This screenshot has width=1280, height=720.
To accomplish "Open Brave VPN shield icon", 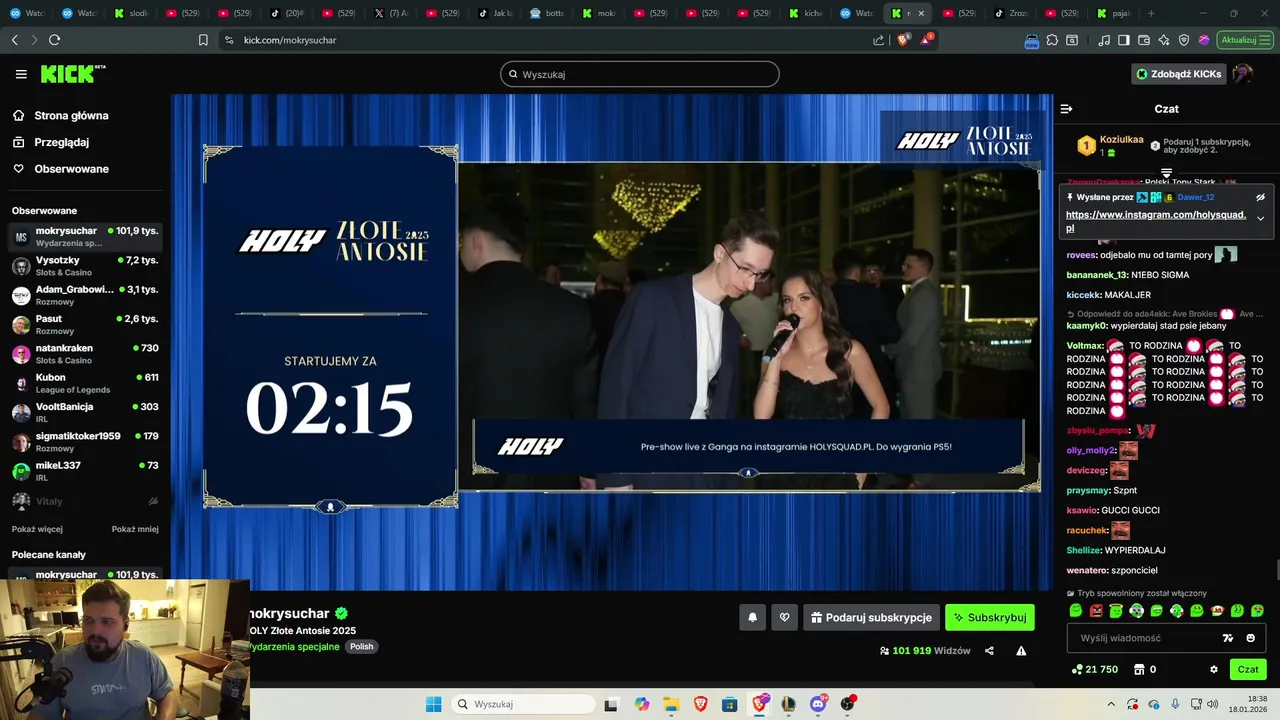I will pos(1184,40).
